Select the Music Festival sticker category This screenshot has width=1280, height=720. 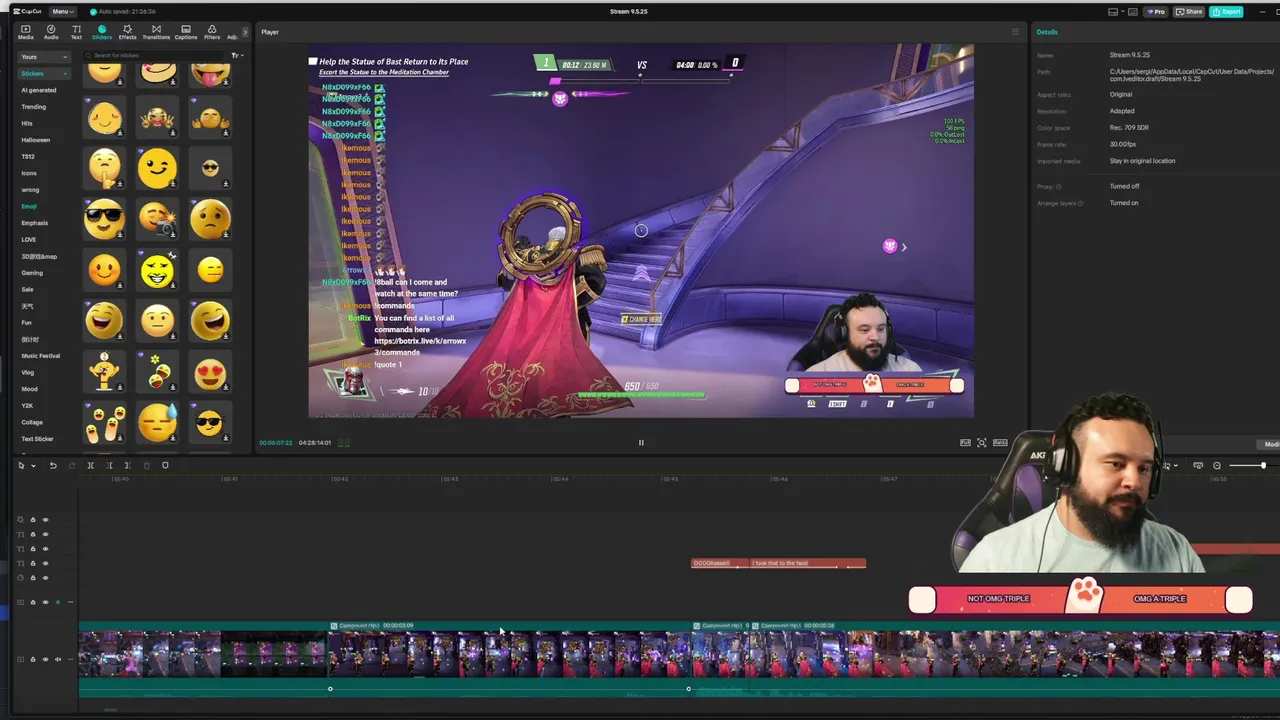(41, 356)
